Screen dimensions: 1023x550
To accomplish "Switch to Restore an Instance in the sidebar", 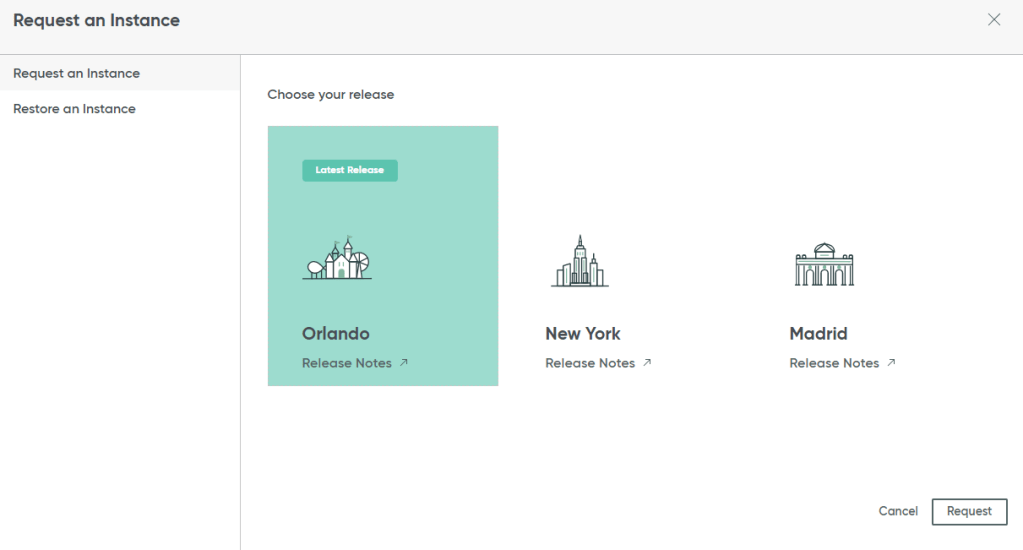I will pos(74,109).
